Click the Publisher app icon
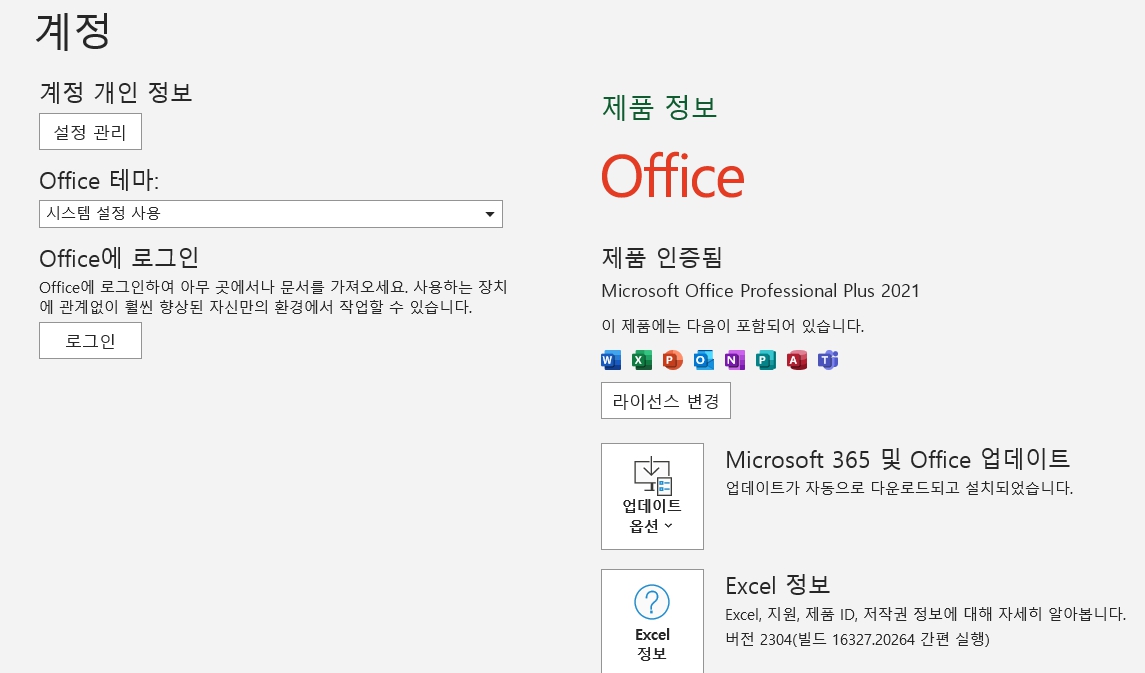This screenshot has width=1145, height=673. click(x=766, y=360)
